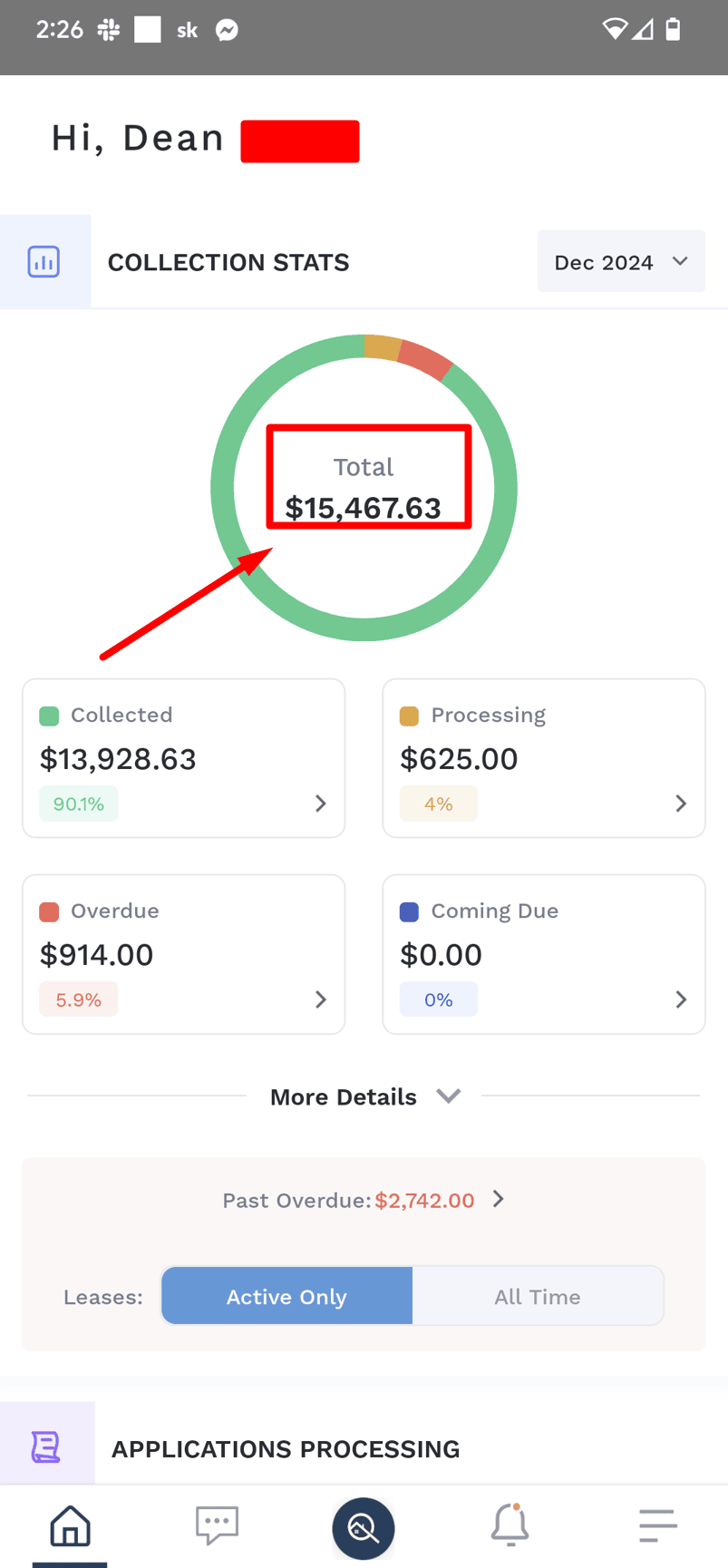Screen dimensions: 728x1568
Task: Open the hamburger menu icon
Action: [x=657, y=1525]
